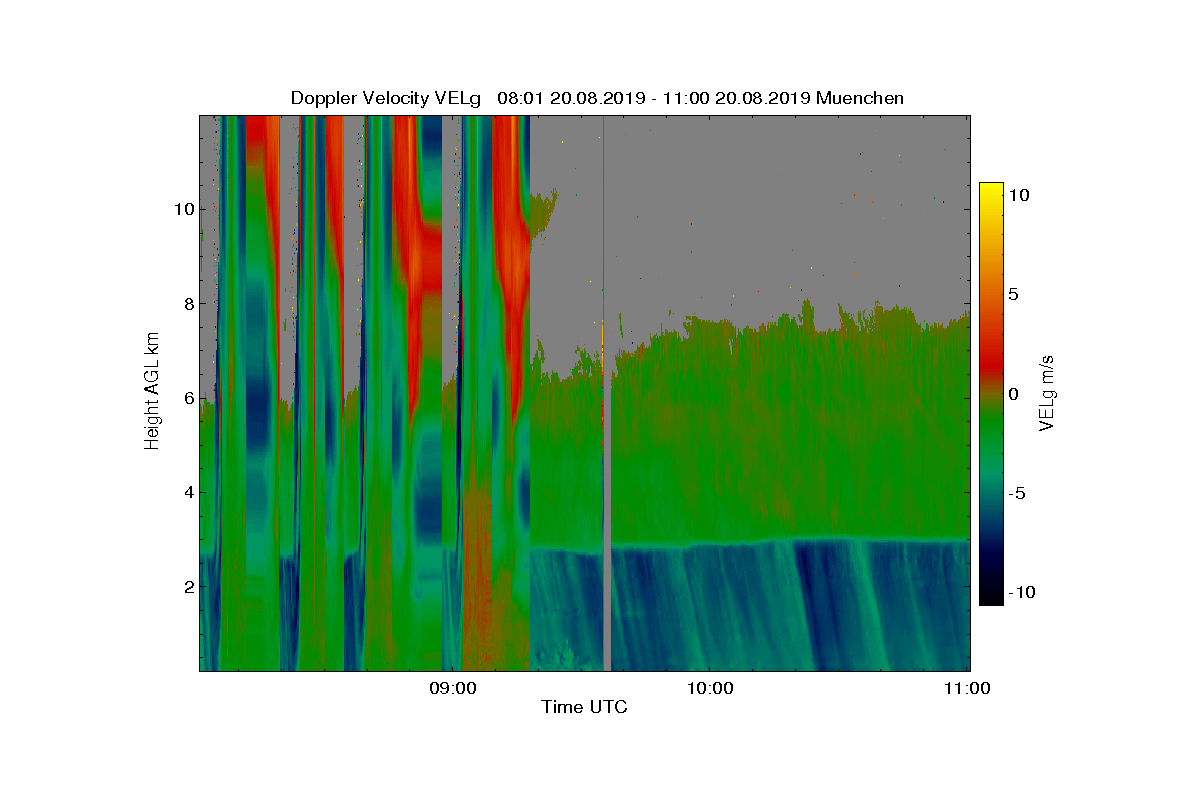1200x800 pixels.
Task: Click the height tick label '10'
Action: click(x=183, y=209)
